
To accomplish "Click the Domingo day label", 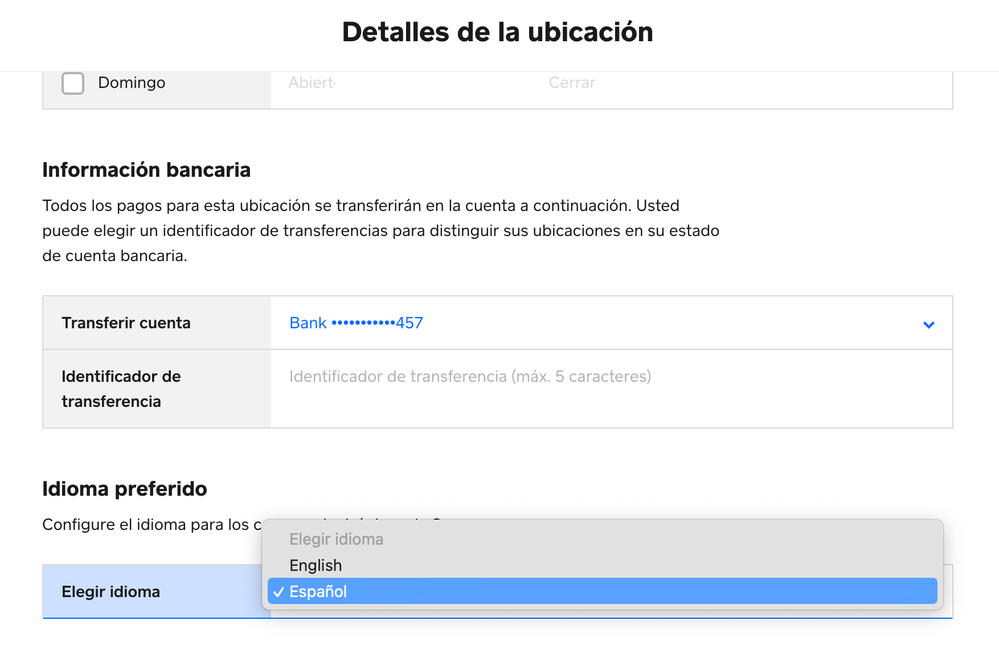I will (131, 83).
